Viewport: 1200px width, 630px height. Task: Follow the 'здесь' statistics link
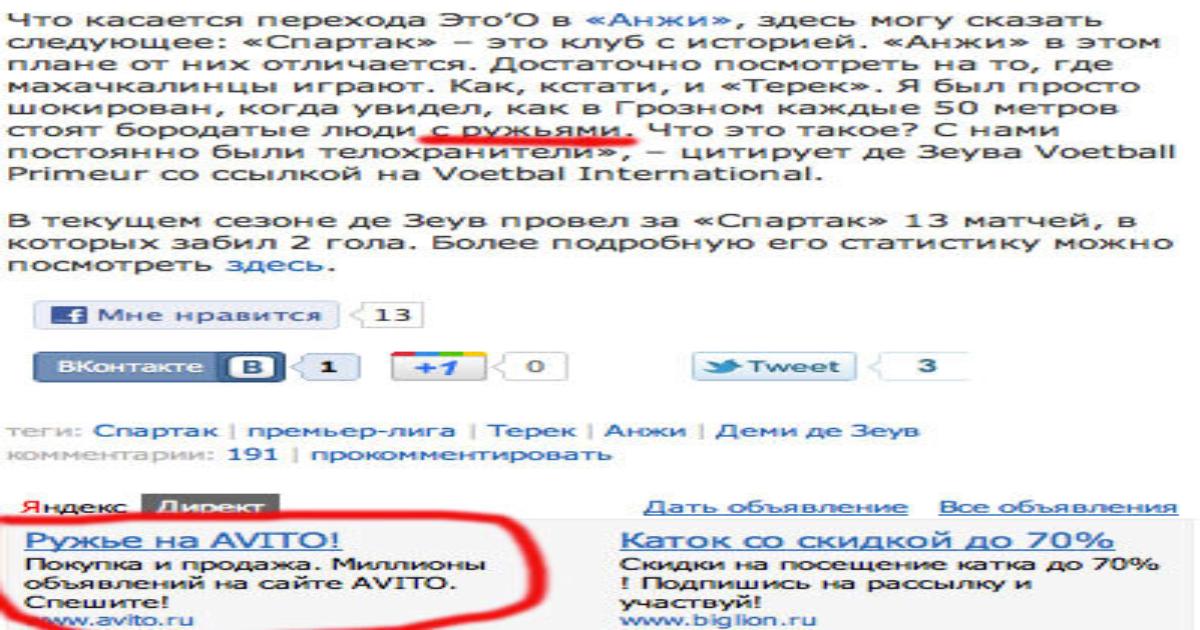point(275,265)
